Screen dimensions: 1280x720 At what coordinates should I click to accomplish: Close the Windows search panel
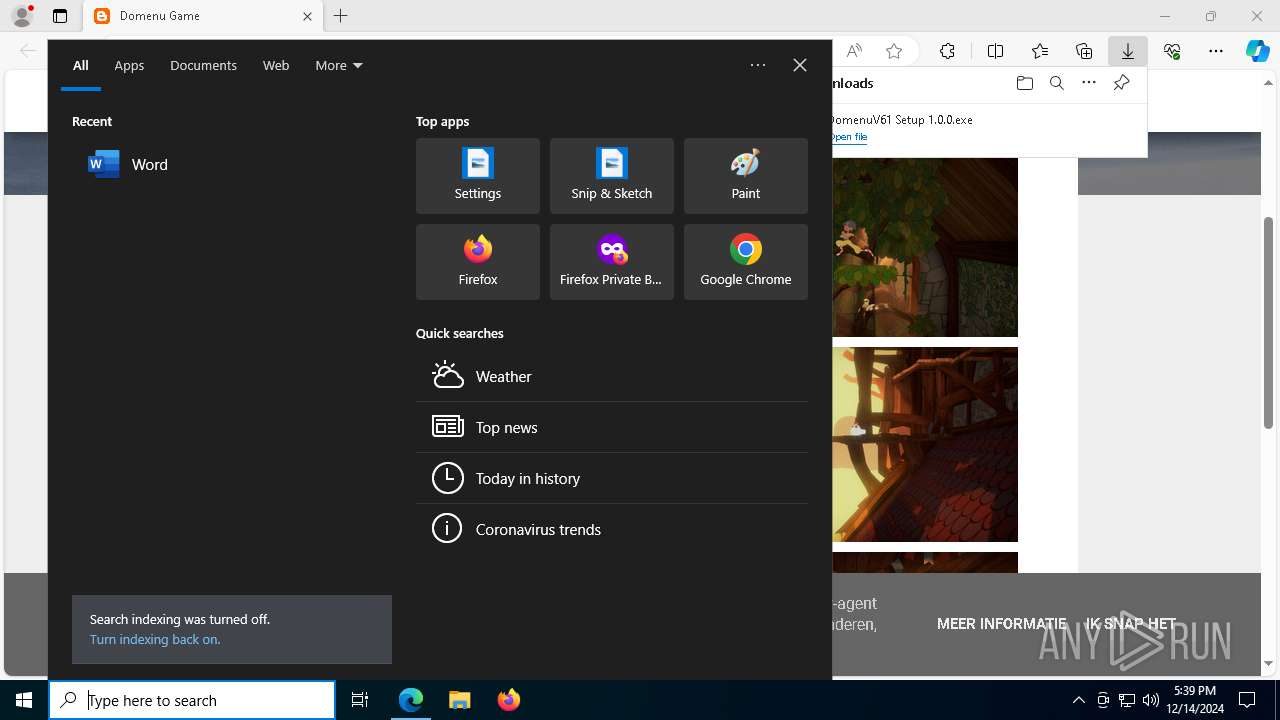800,65
